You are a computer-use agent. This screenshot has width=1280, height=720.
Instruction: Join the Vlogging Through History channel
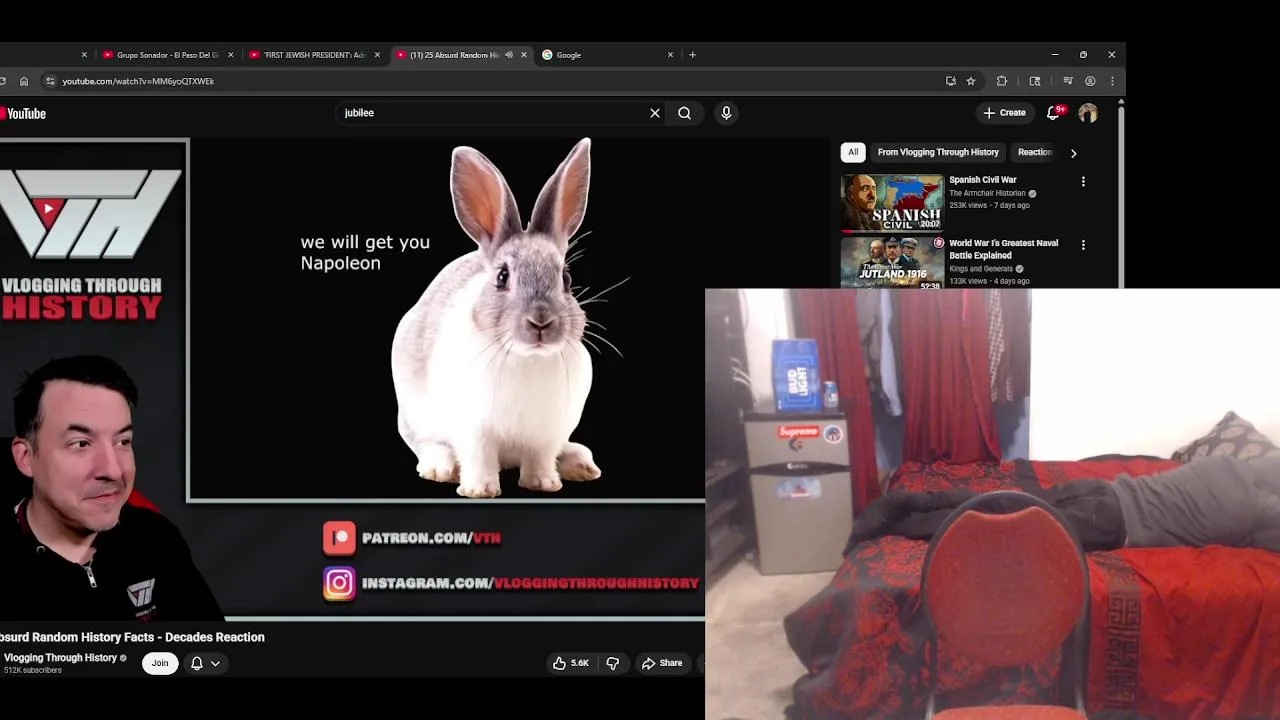(160, 663)
